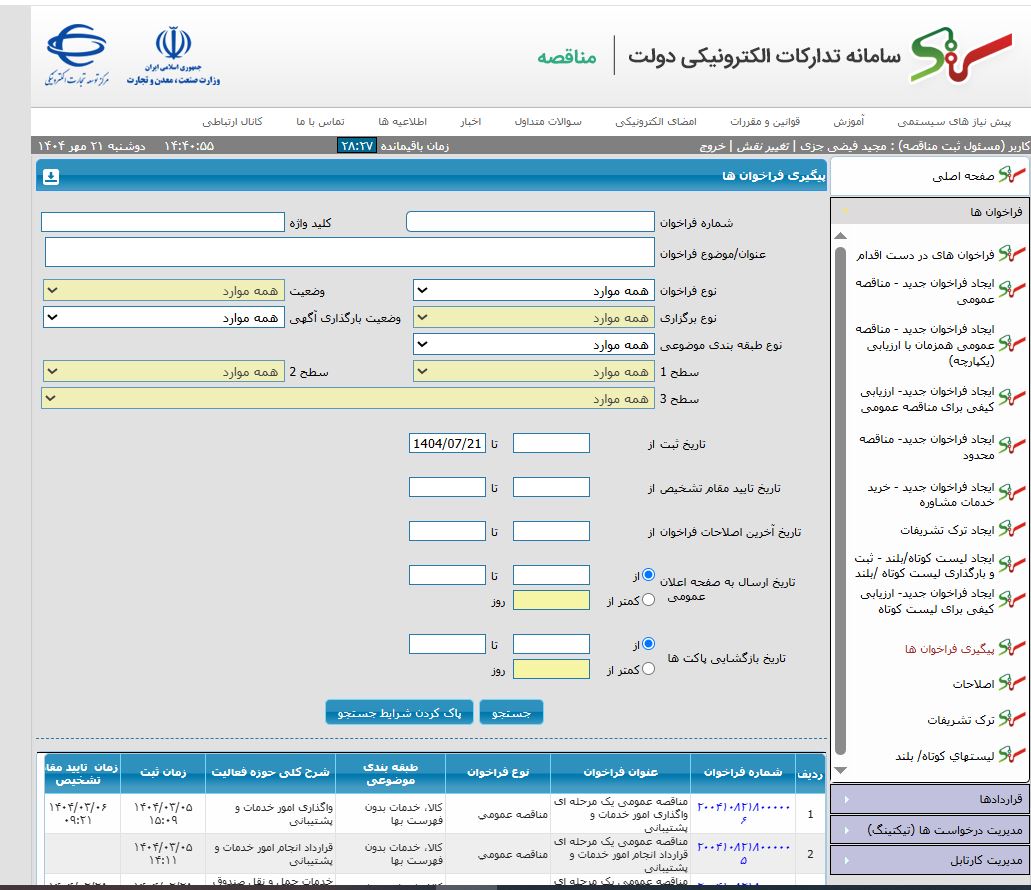Screen dimensions: 1031x890
Task: Click the شماره فراخوان input field
Action: coord(530,222)
